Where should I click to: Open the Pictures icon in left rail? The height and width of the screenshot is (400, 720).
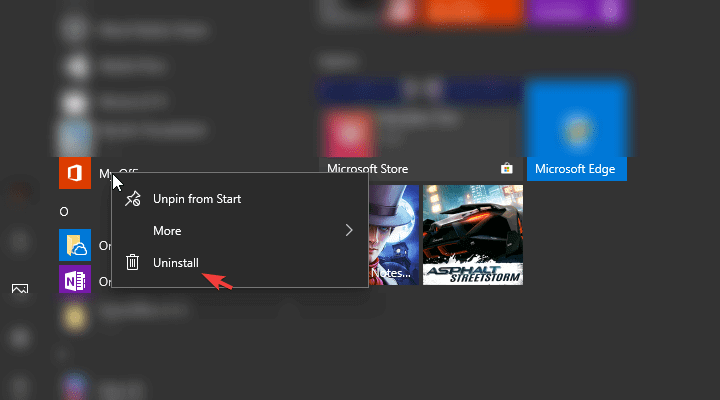20,288
